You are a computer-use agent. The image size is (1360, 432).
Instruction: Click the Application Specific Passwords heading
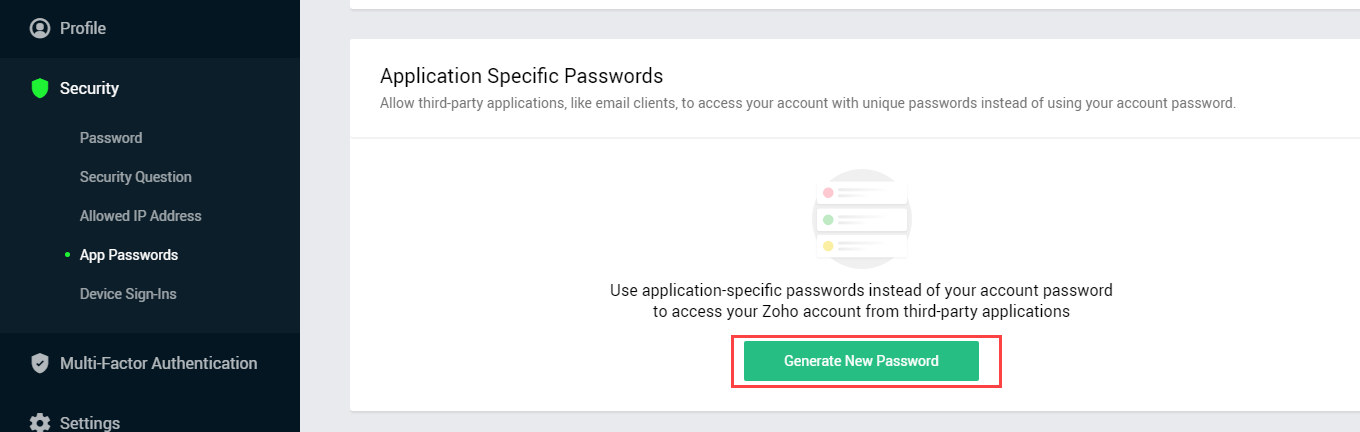point(522,76)
